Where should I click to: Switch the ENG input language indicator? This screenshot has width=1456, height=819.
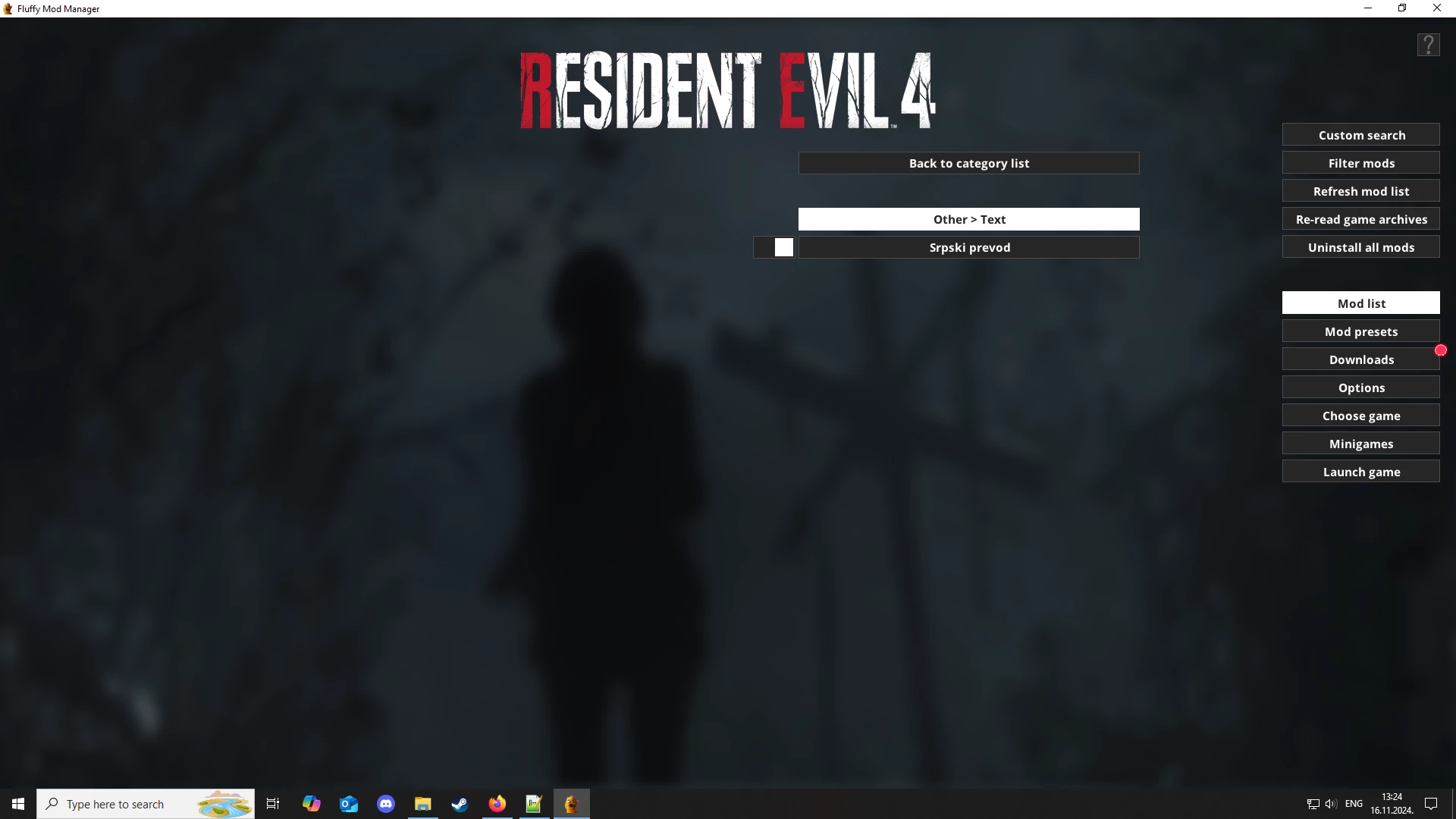click(x=1354, y=804)
